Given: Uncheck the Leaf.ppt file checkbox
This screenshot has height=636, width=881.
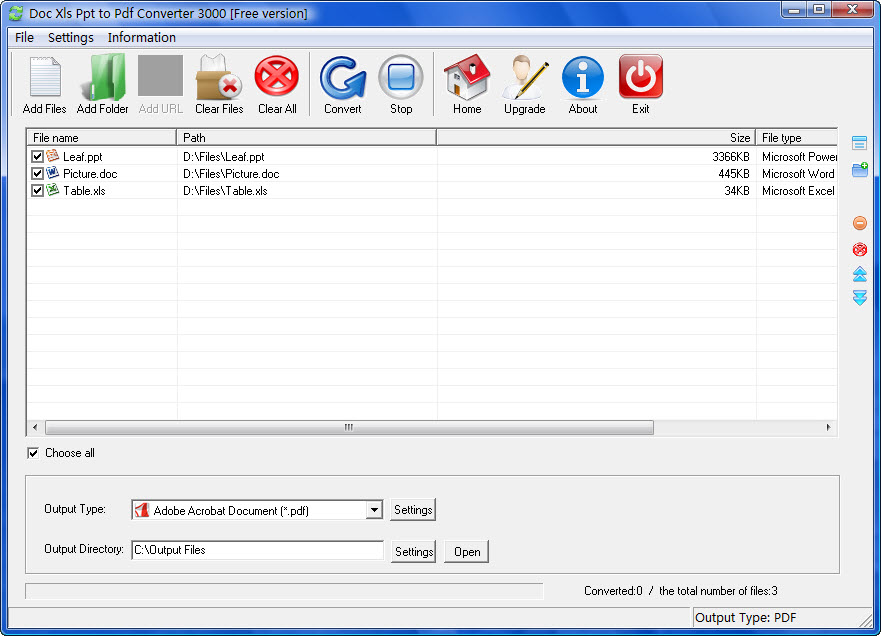Looking at the screenshot, I should point(37,155).
